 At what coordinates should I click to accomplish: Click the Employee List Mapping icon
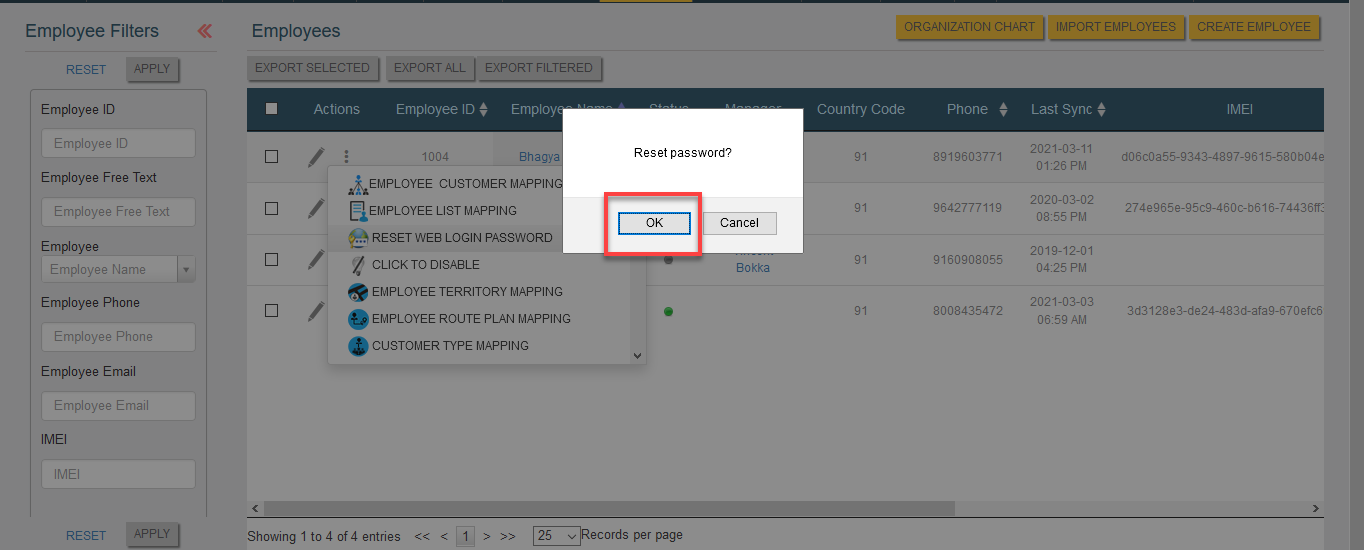click(x=358, y=211)
